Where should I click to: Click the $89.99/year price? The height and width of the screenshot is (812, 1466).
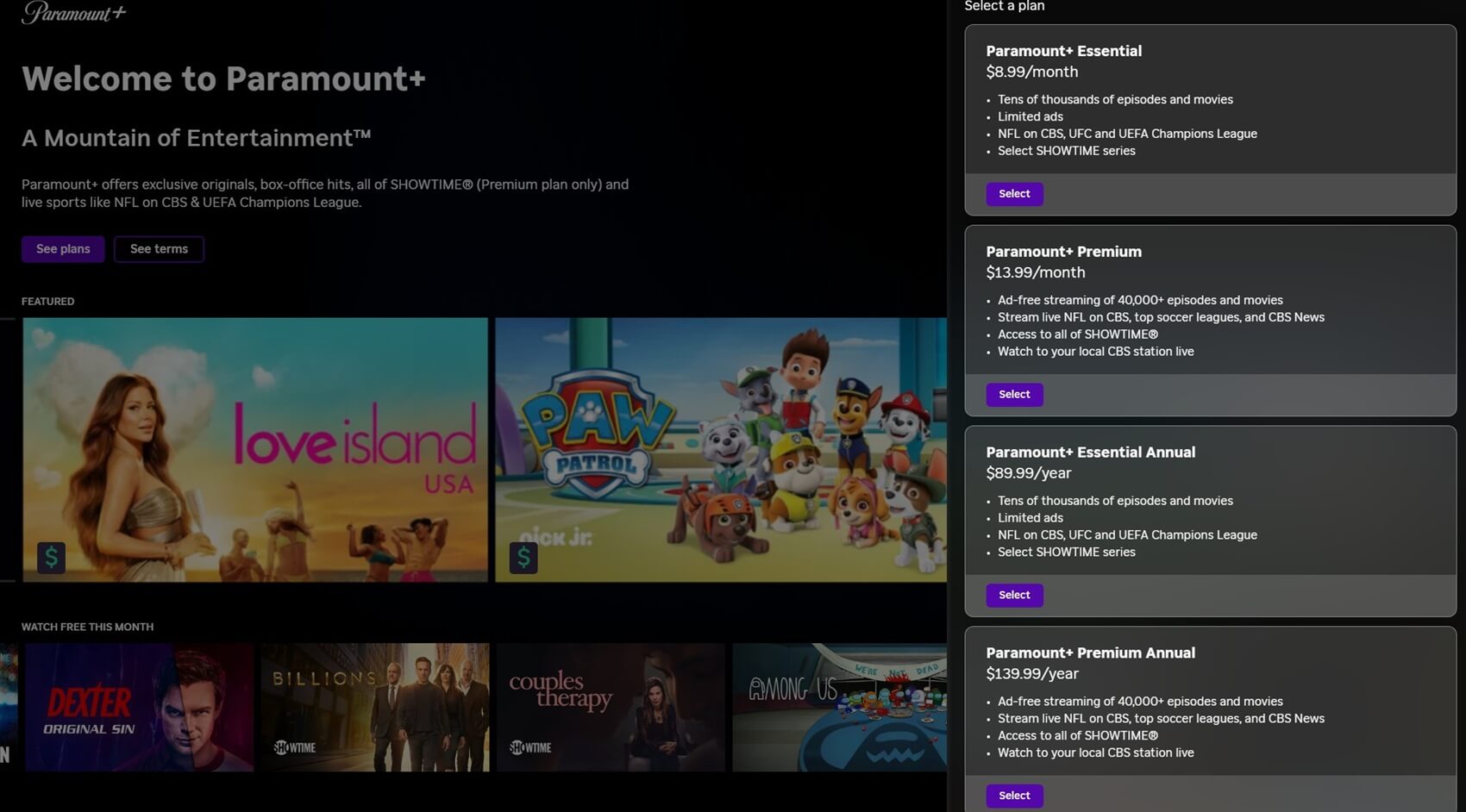1029,473
